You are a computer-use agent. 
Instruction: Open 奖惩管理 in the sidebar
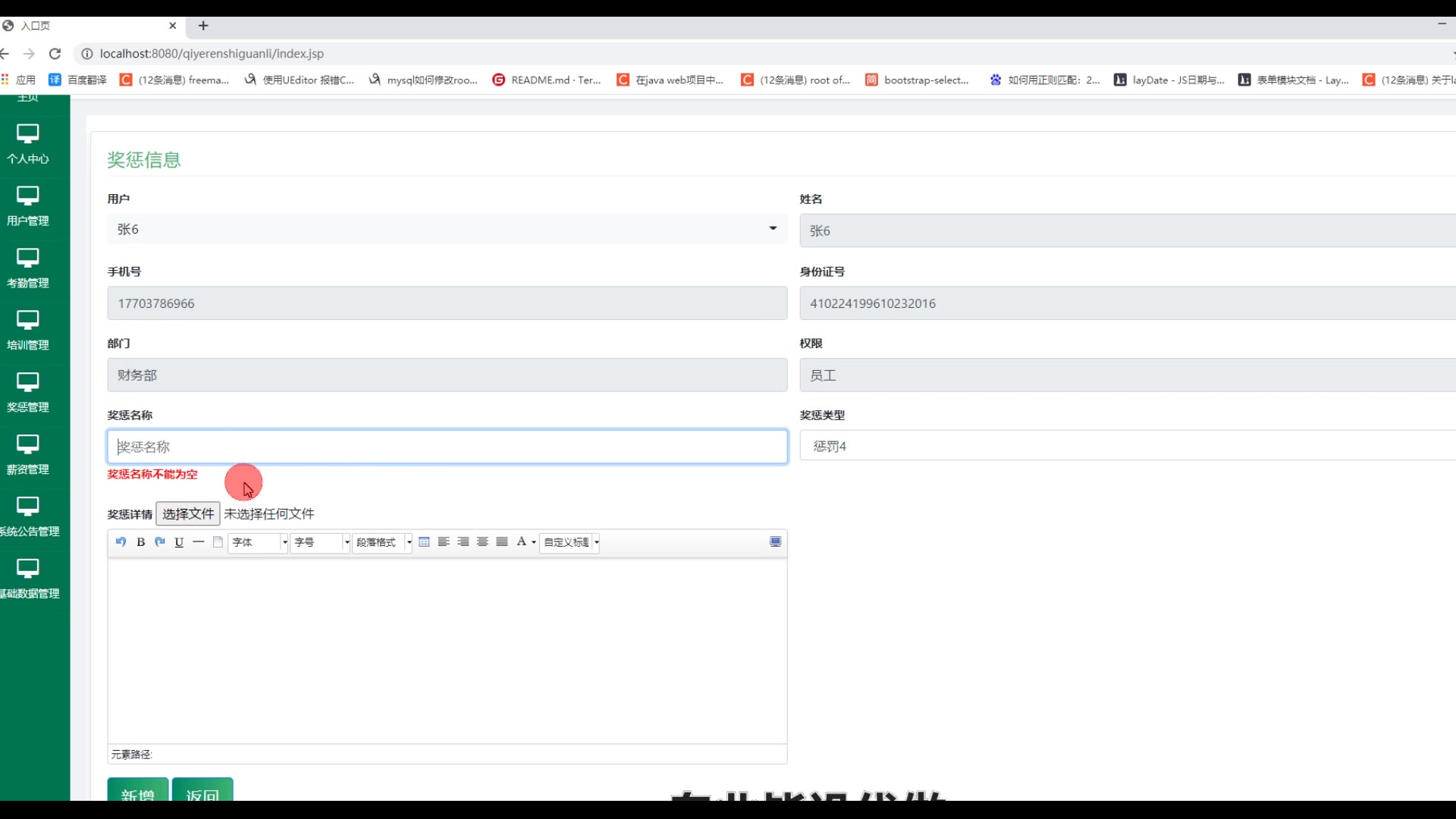coord(28,393)
